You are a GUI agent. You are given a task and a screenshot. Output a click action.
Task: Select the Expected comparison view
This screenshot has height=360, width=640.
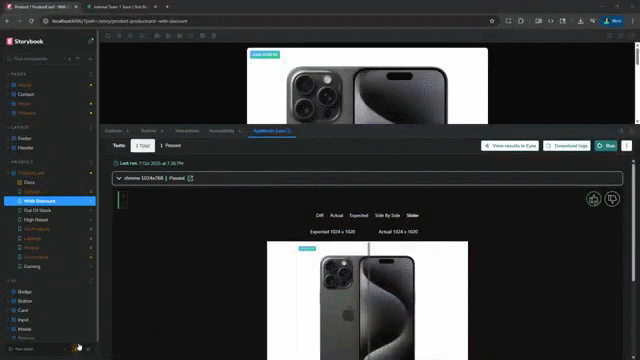tap(358, 216)
